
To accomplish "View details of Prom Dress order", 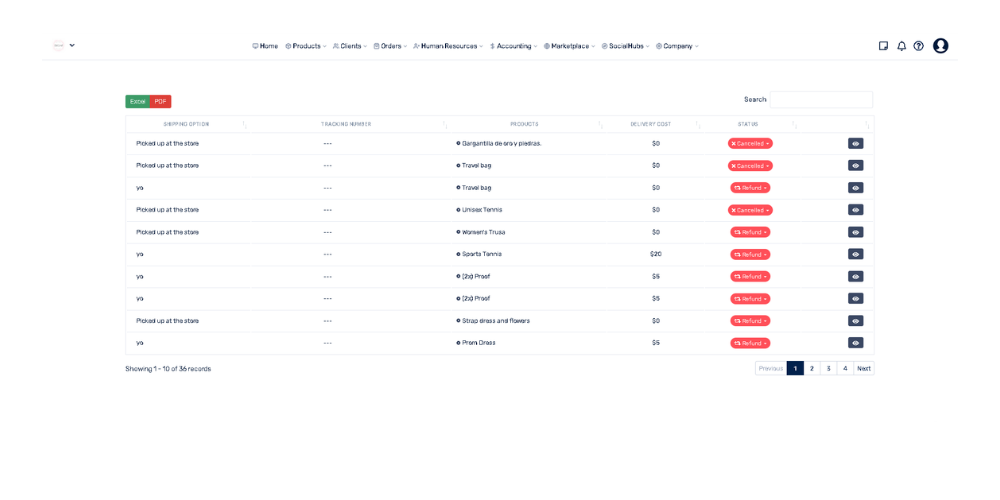I will [x=855, y=343].
